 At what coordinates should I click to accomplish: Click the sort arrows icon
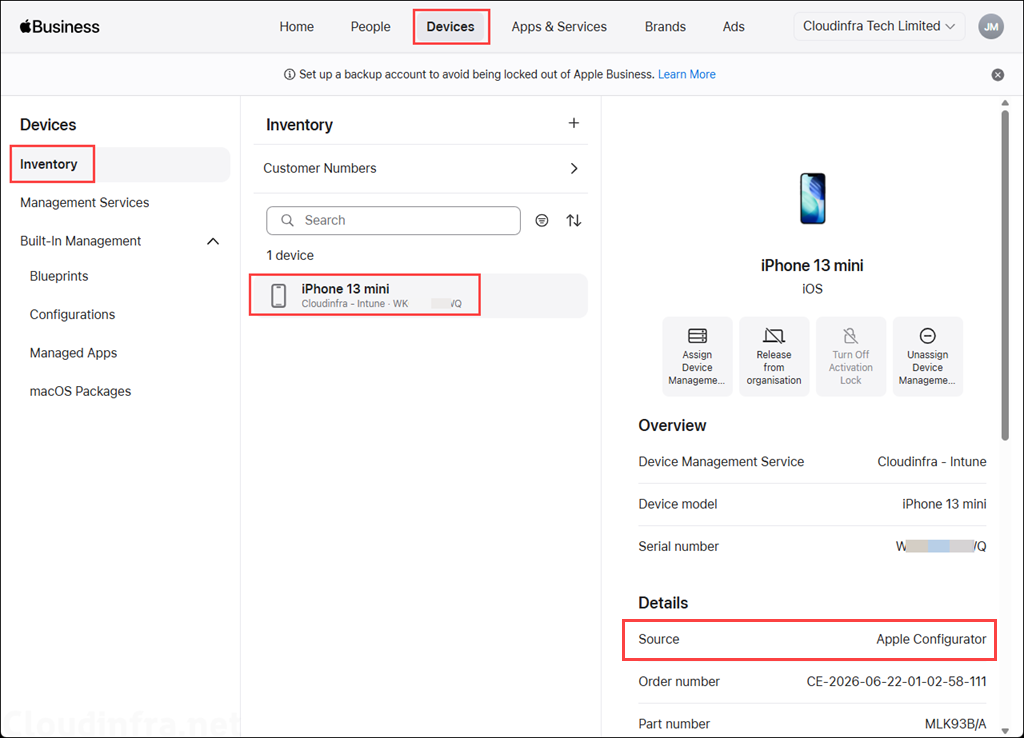click(x=573, y=221)
